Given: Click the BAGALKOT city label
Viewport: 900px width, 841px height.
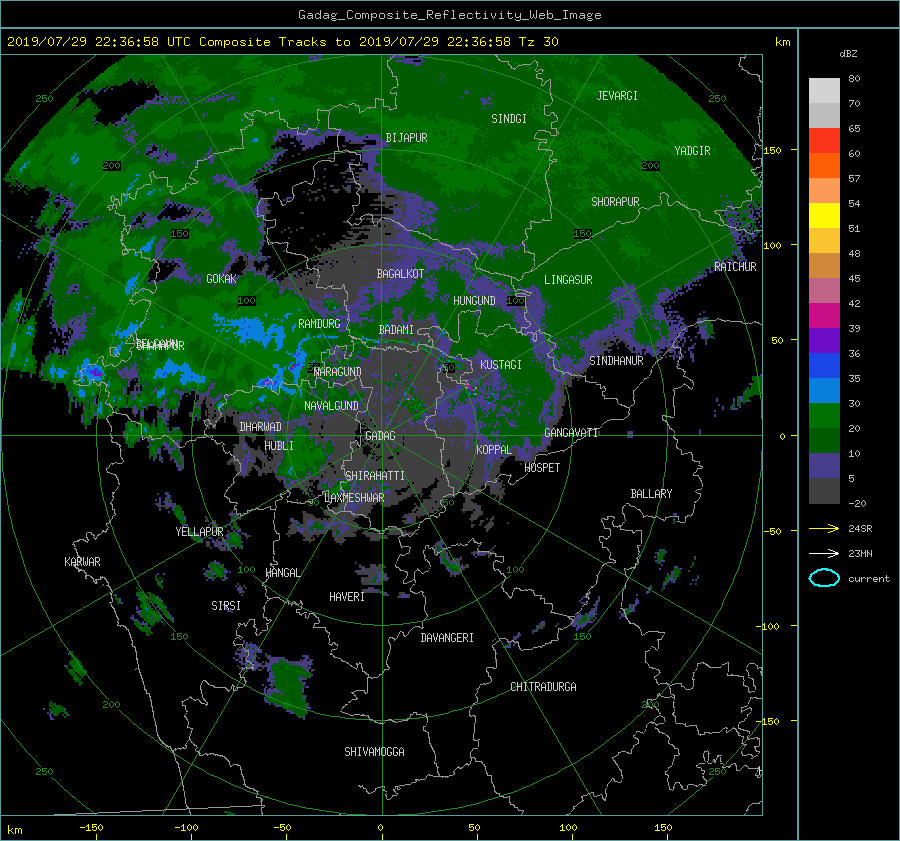Looking at the screenshot, I should coord(400,274).
